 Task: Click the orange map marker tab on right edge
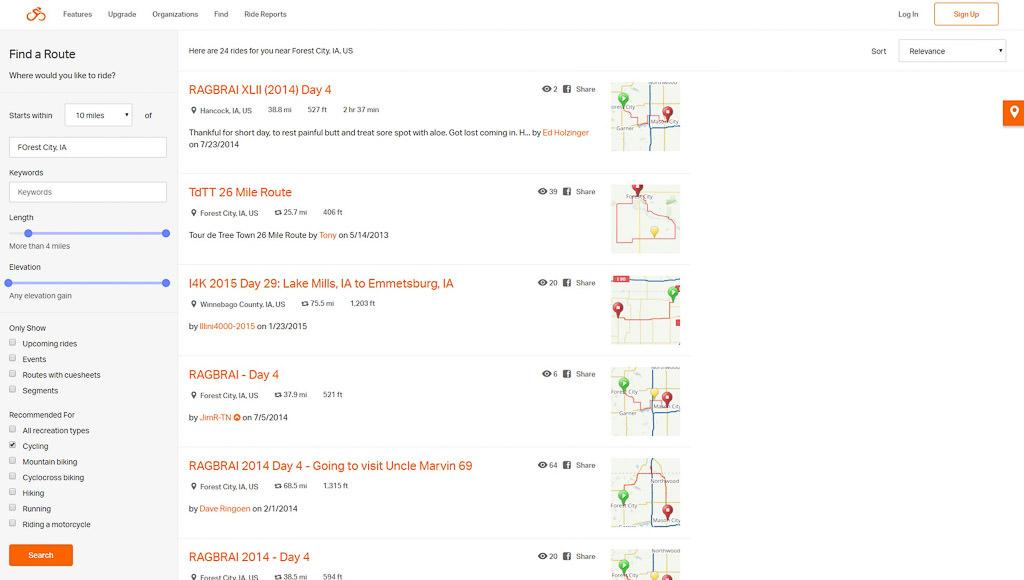(1013, 113)
